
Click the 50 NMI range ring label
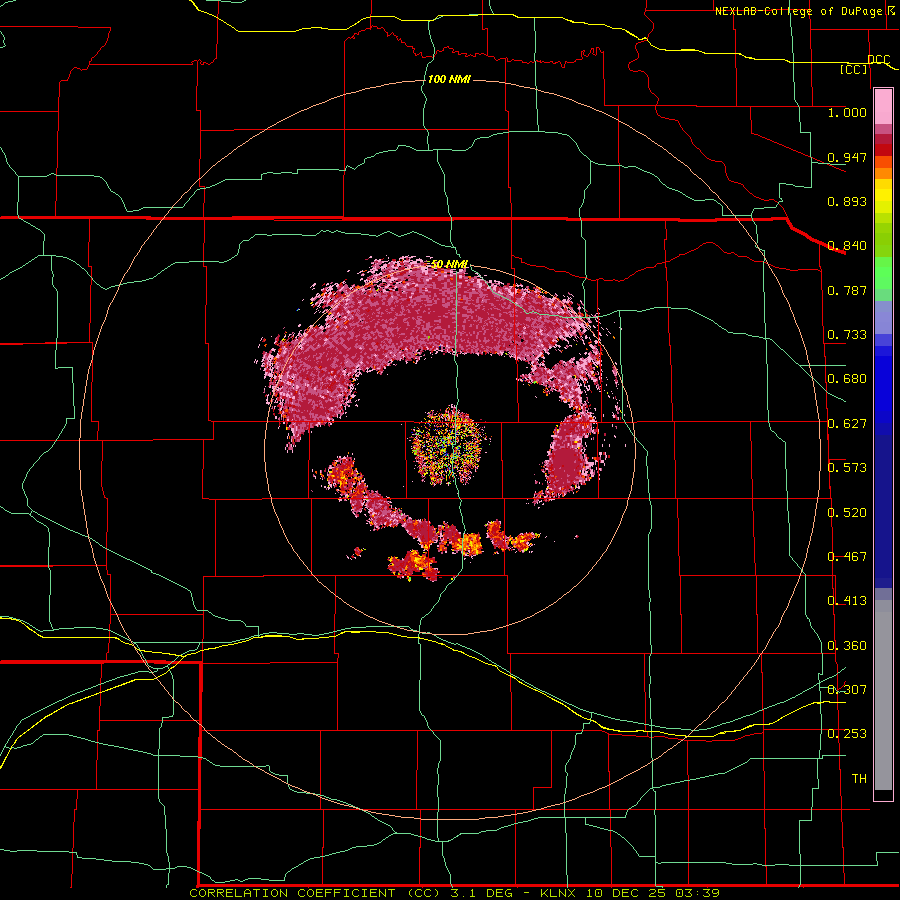pos(449,264)
